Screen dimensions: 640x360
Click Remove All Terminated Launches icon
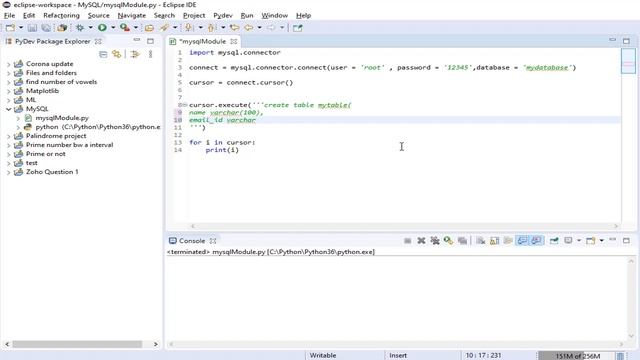click(x=435, y=241)
